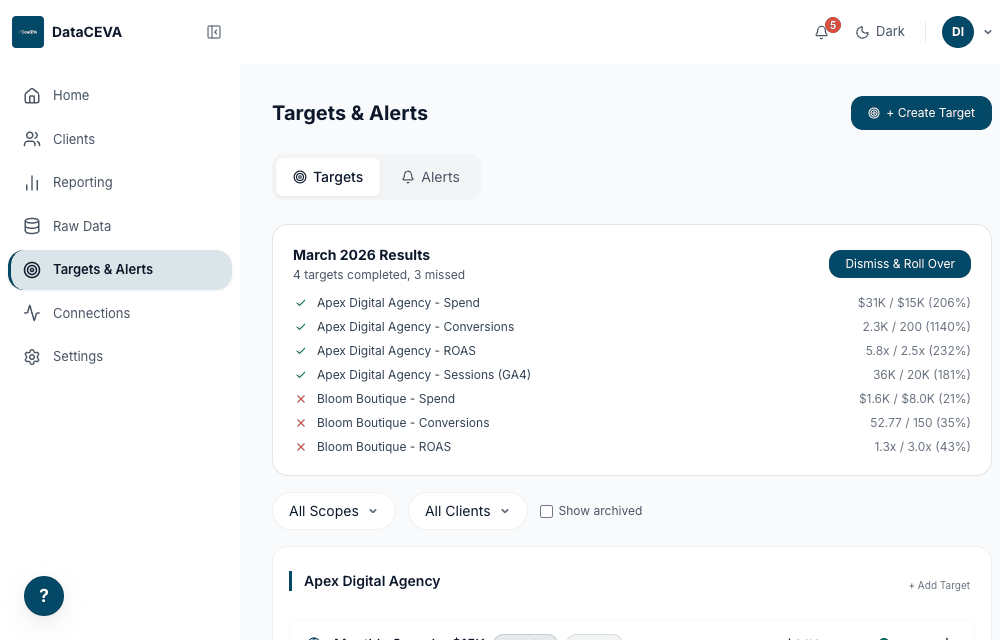Click the Connections activity icon
The width and height of the screenshot is (1000, 640).
tap(32, 313)
